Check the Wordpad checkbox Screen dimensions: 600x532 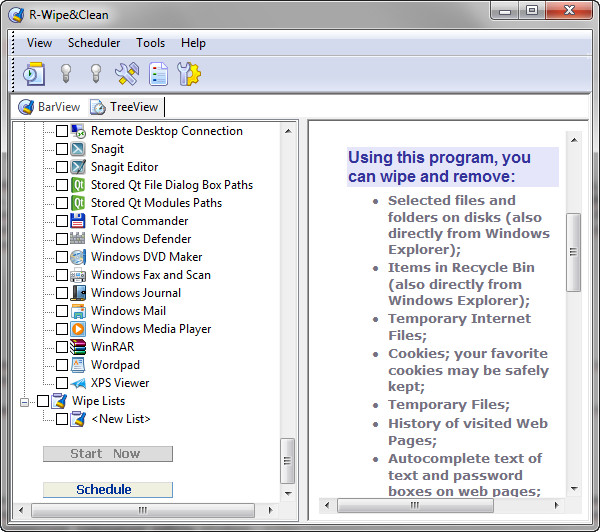point(62,365)
